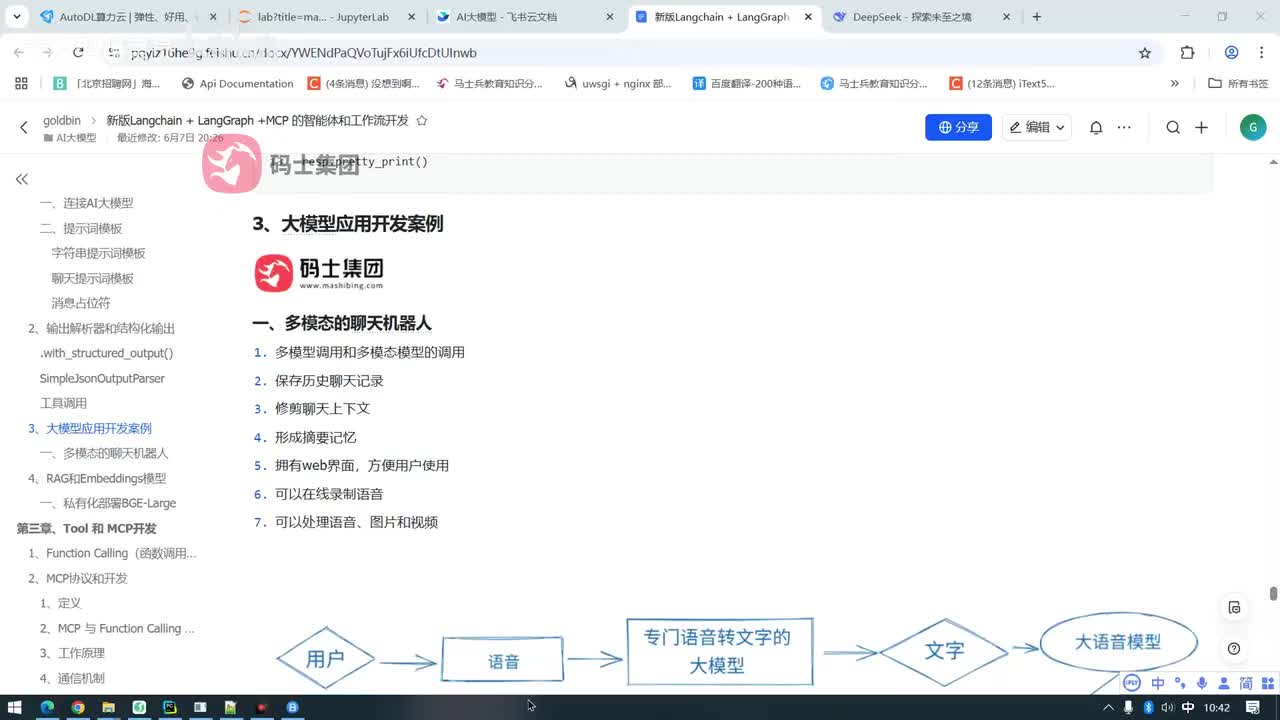Bookmark this page with the star icon
This screenshot has height=720, width=1280.
[1145, 53]
